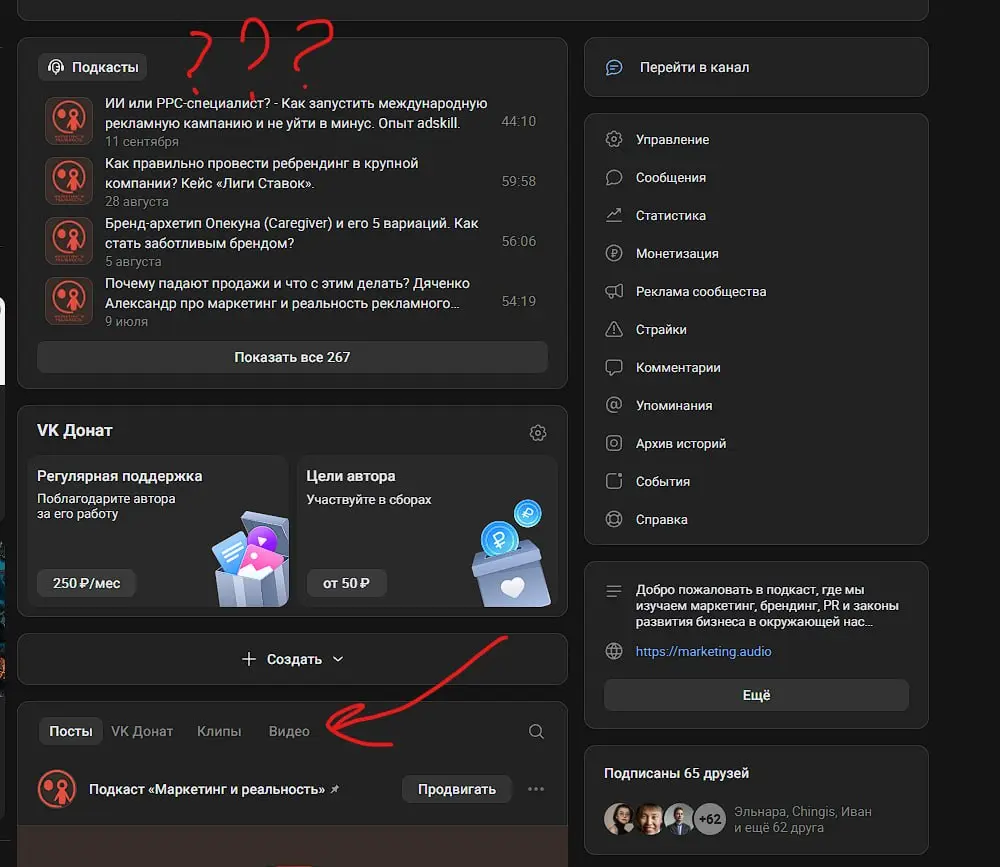Click the plus icon beside Создать
This screenshot has width=1000, height=867.
click(x=249, y=659)
